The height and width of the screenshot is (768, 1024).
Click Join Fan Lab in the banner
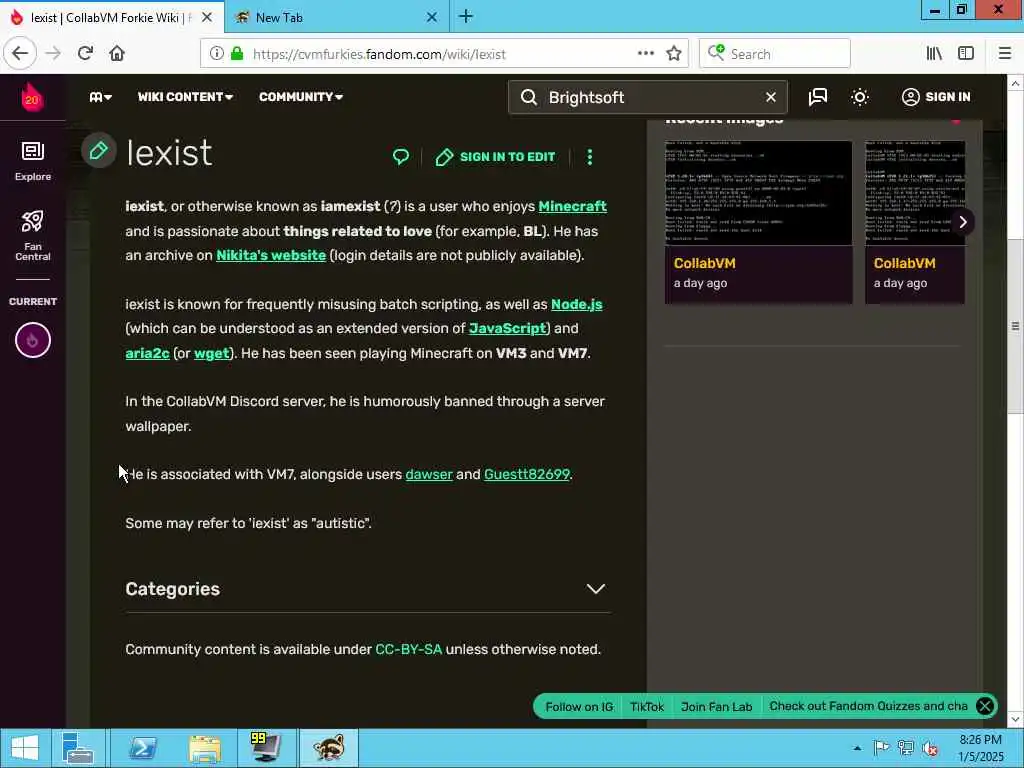(716, 707)
